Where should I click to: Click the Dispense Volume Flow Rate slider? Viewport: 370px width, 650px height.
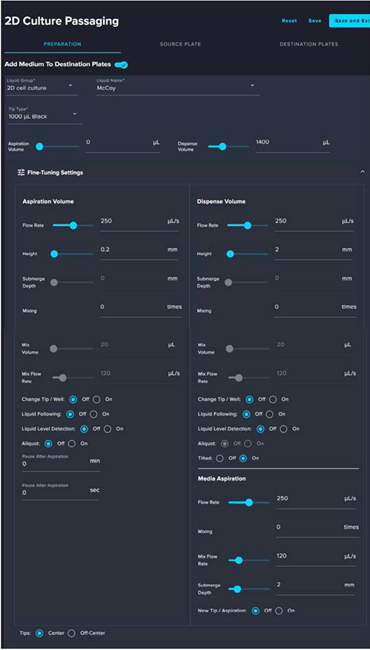click(x=248, y=226)
